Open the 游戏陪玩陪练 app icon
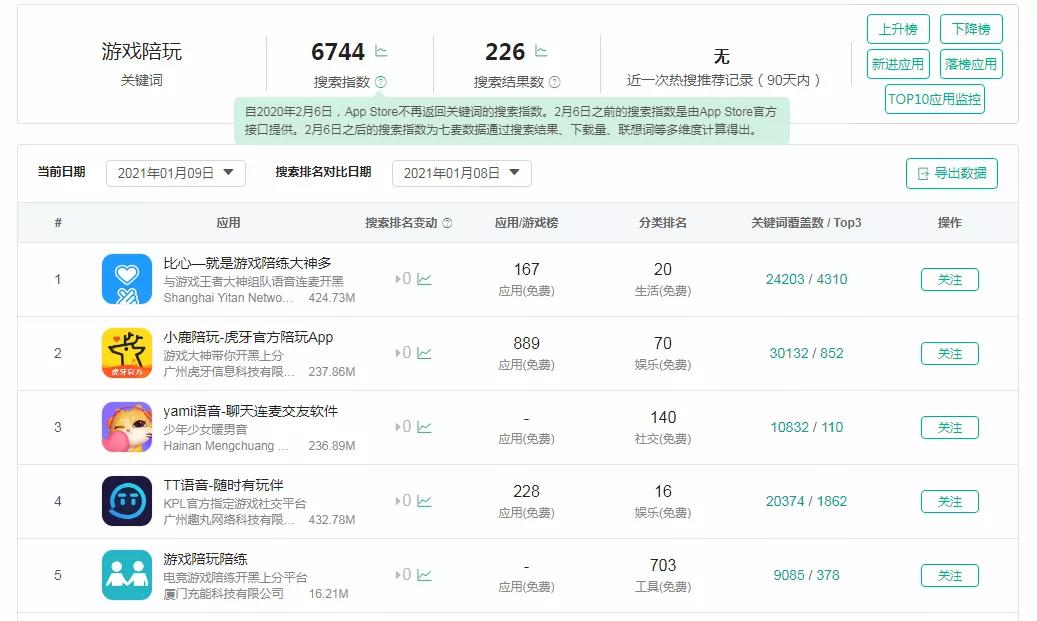The image size is (1037, 621). pyautogui.click(x=127, y=575)
